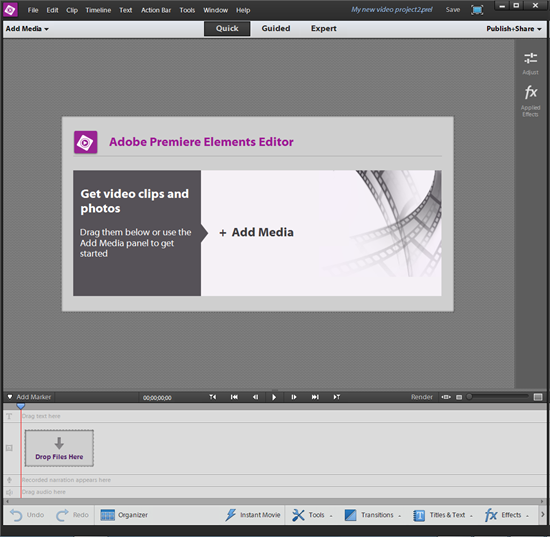The height and width of the screenshot is (537, 550).
Task: Click the video track icon
Action: 9,448
